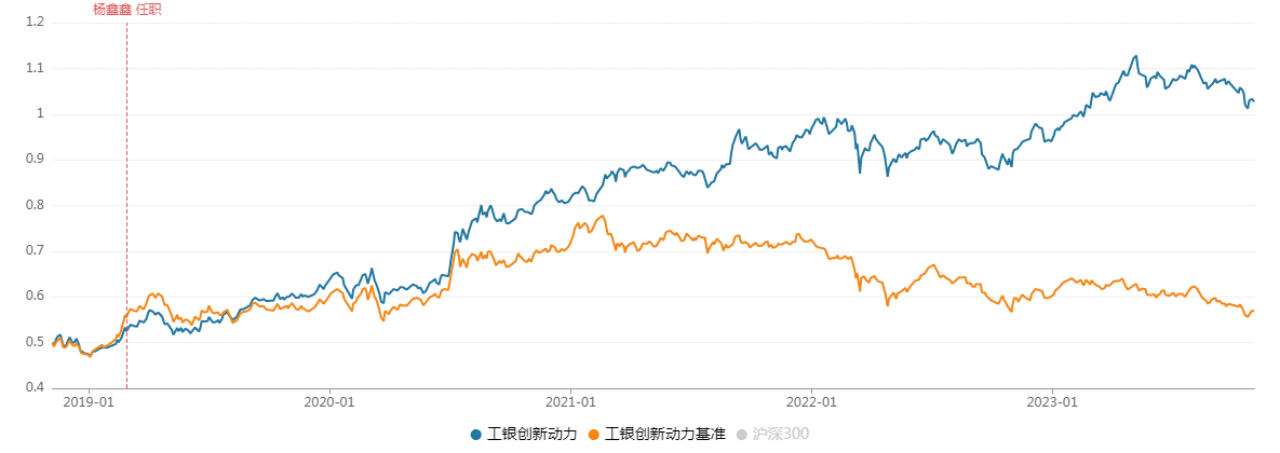Click the 0.4 y-axis label
The height and width of the screenshot is (453, 1280).
[x=36, y=387]
